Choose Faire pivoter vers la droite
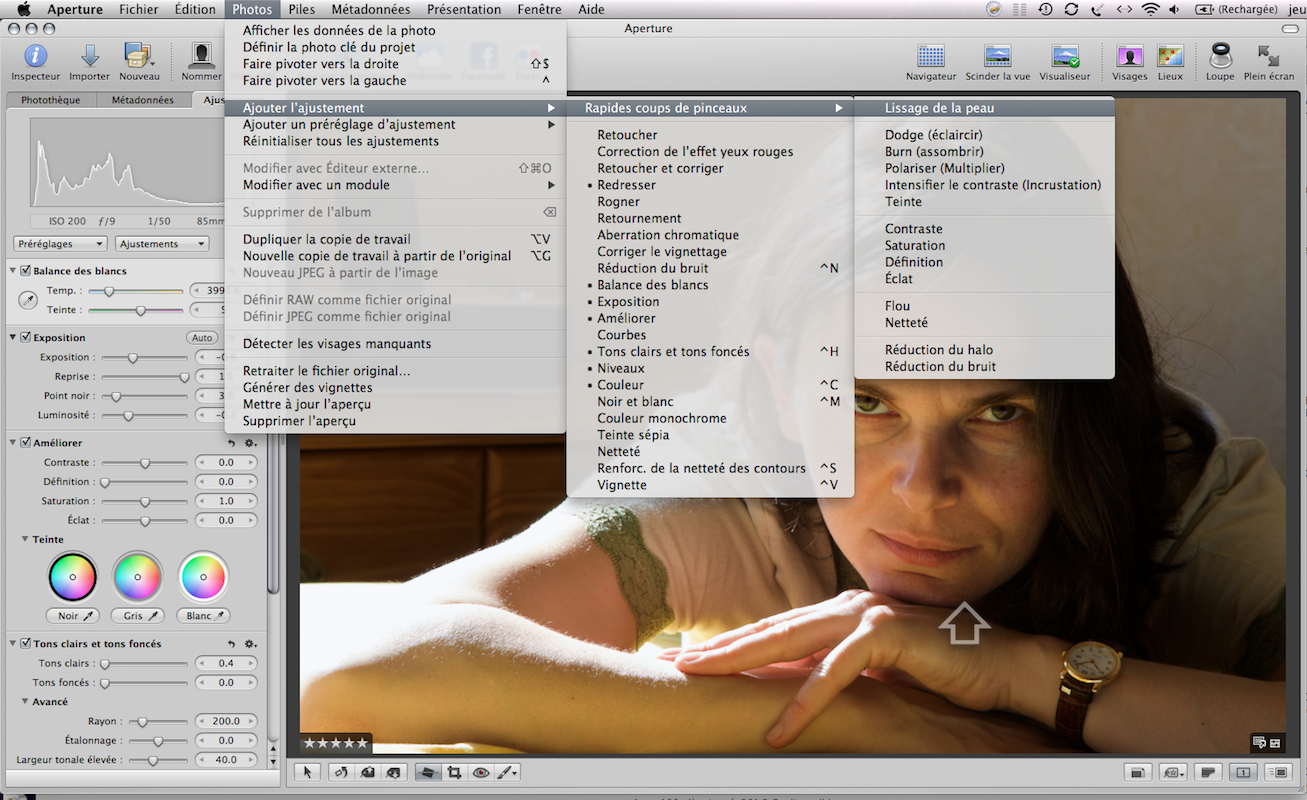The height and width of the screenshot is (800, 1307). coord(395,64)
